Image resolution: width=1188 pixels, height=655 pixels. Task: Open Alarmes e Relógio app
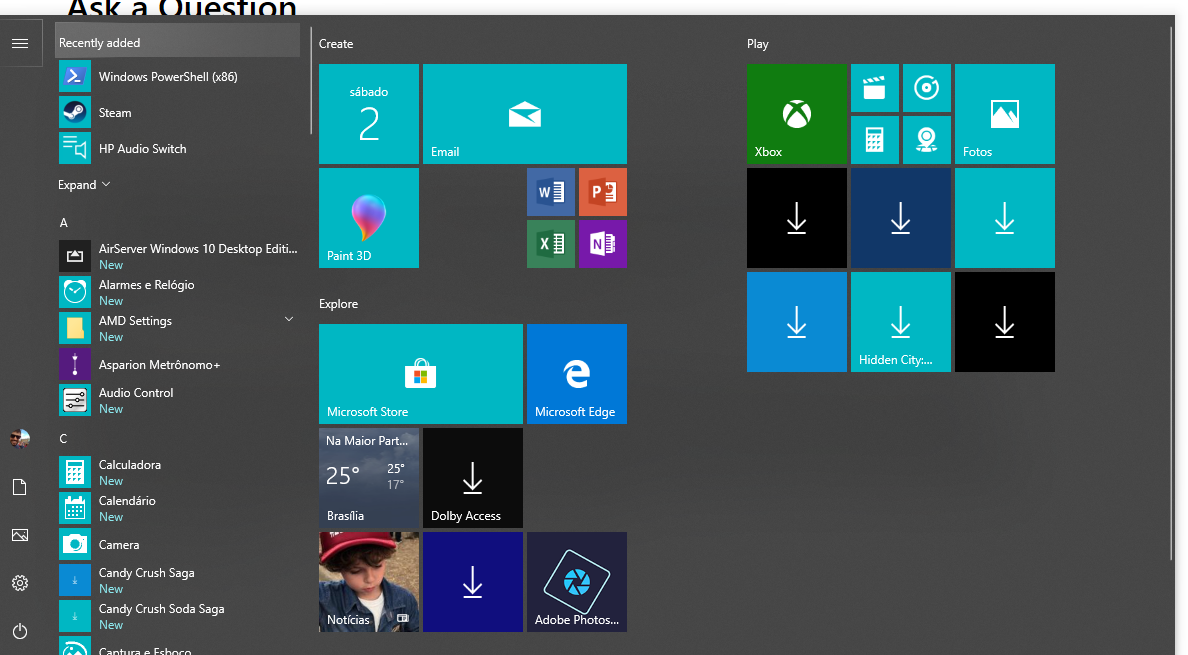179,292
